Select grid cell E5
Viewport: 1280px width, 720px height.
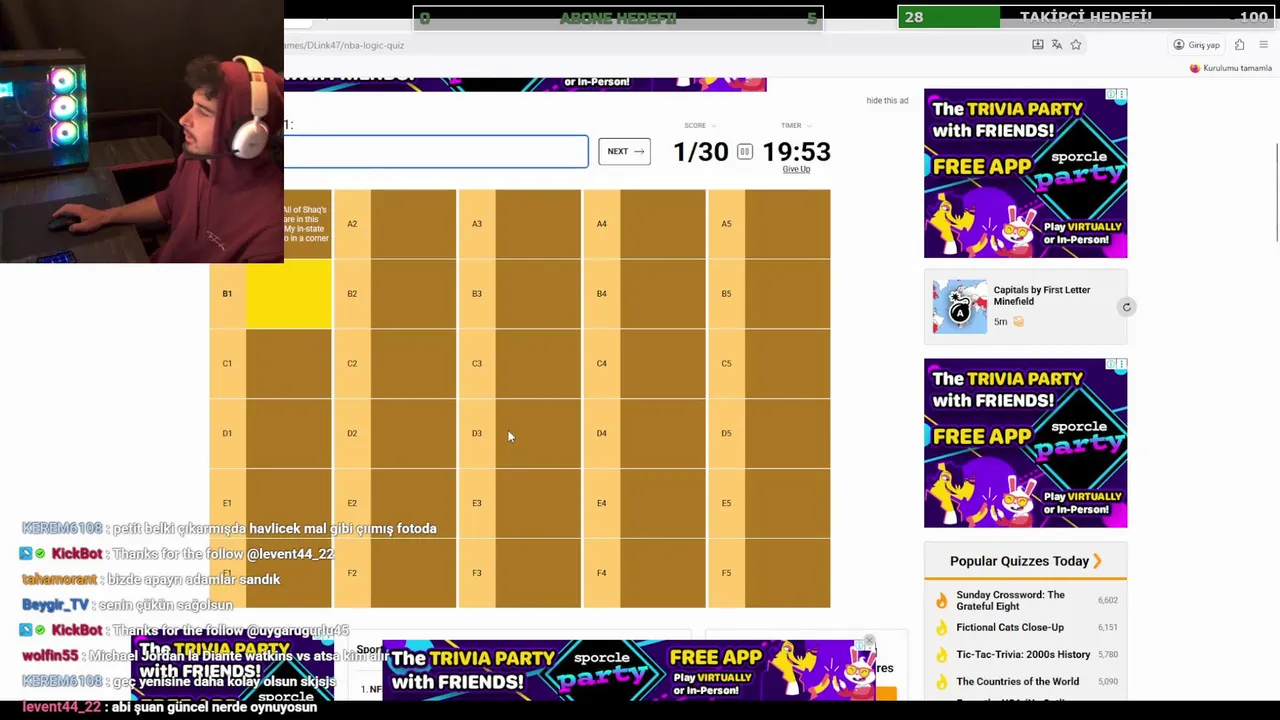click(x=769, y=504)
